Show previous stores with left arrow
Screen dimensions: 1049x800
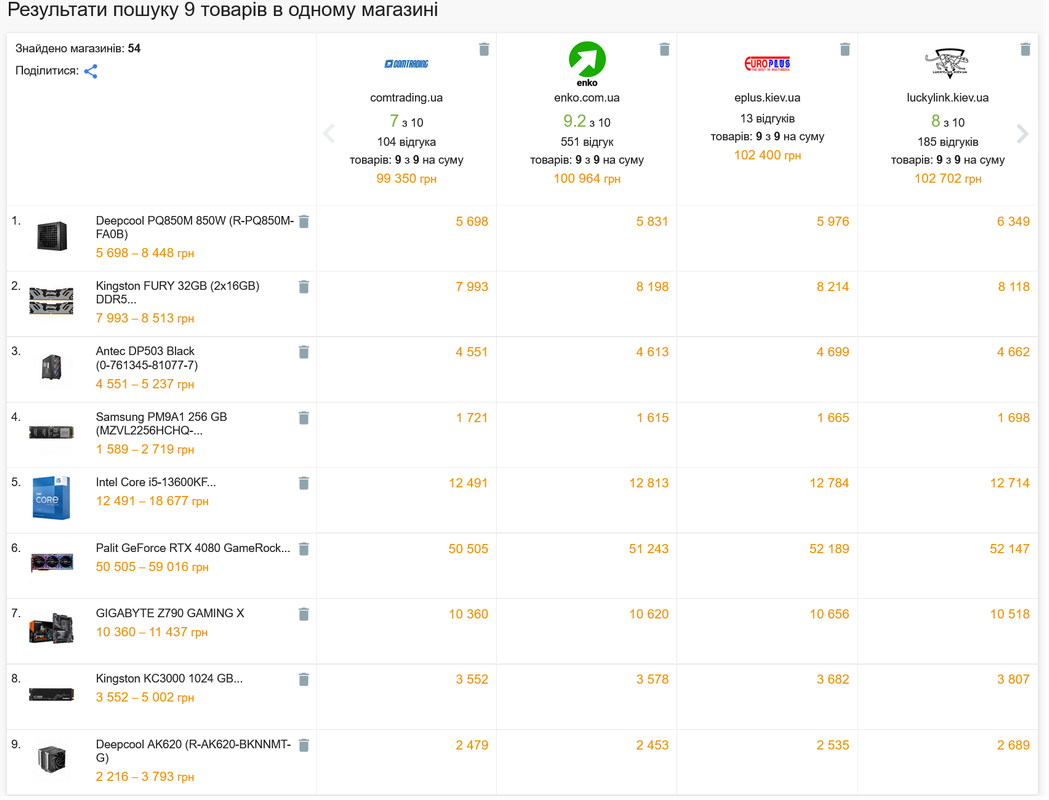pos(330,134)
